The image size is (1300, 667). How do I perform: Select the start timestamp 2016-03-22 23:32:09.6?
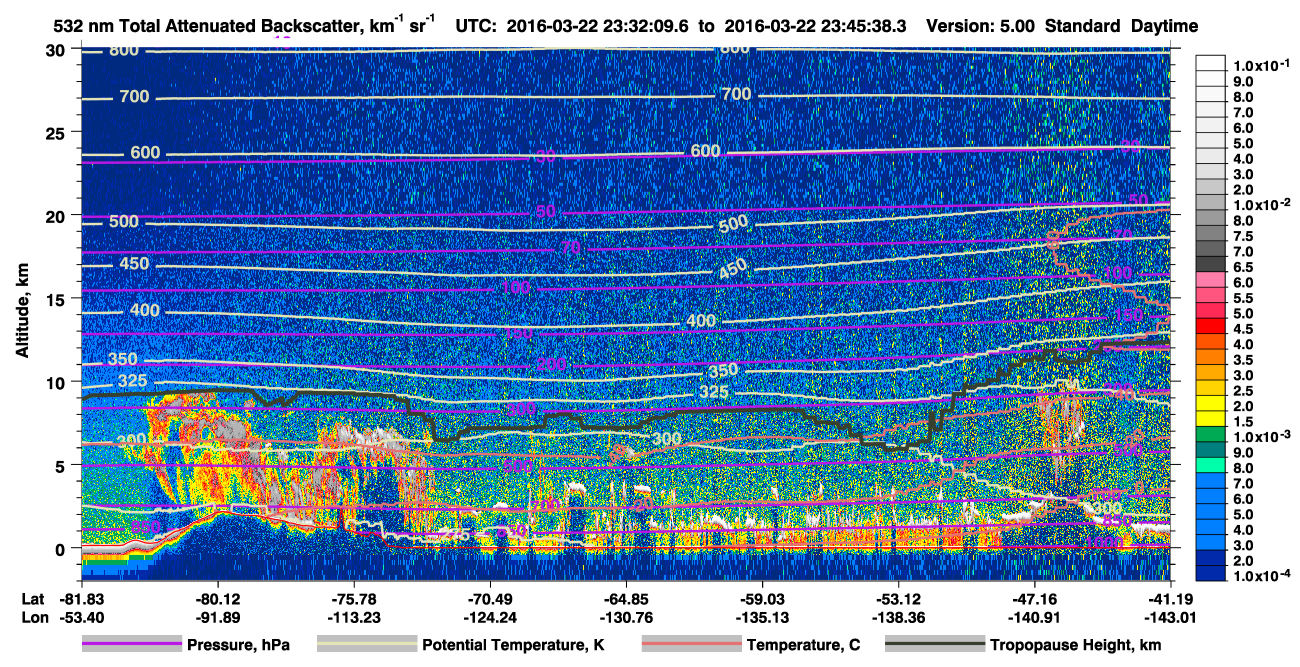[x=600, y=26]
